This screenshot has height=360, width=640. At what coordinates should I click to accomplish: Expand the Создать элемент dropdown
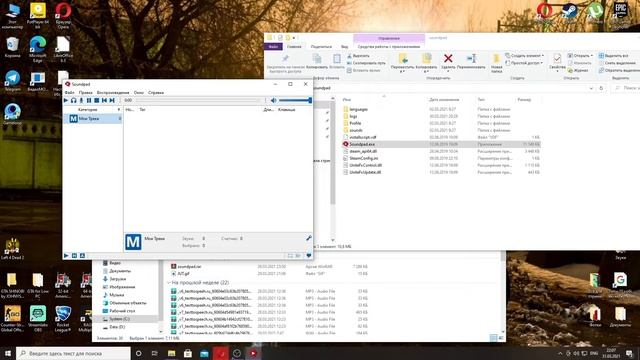524,56
